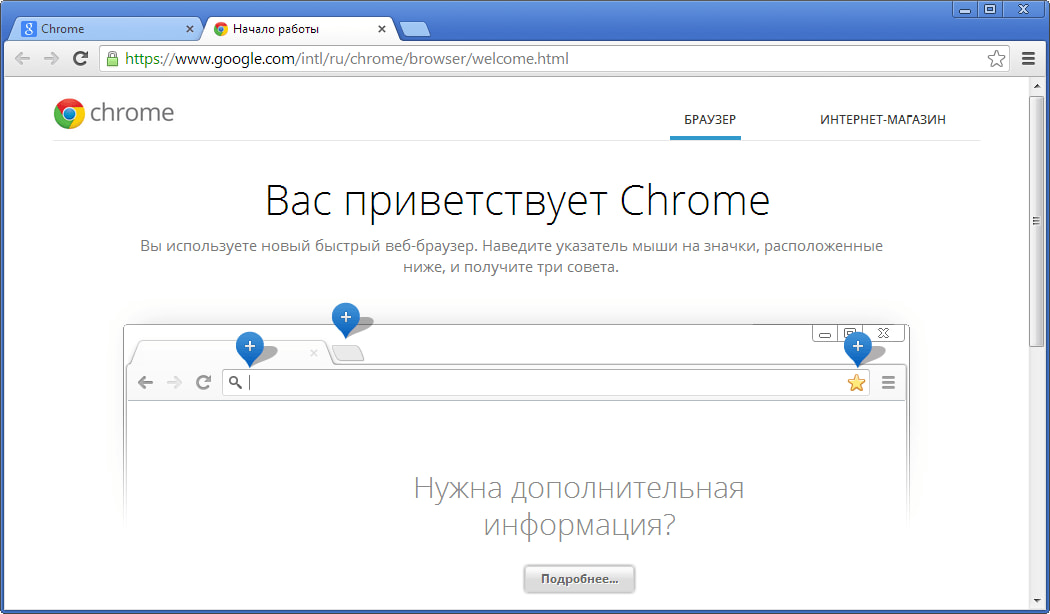Open the search magnifier in the illustrated omnibox
Viewport: 1050px width, 614px height.
[x=233, y=382]
